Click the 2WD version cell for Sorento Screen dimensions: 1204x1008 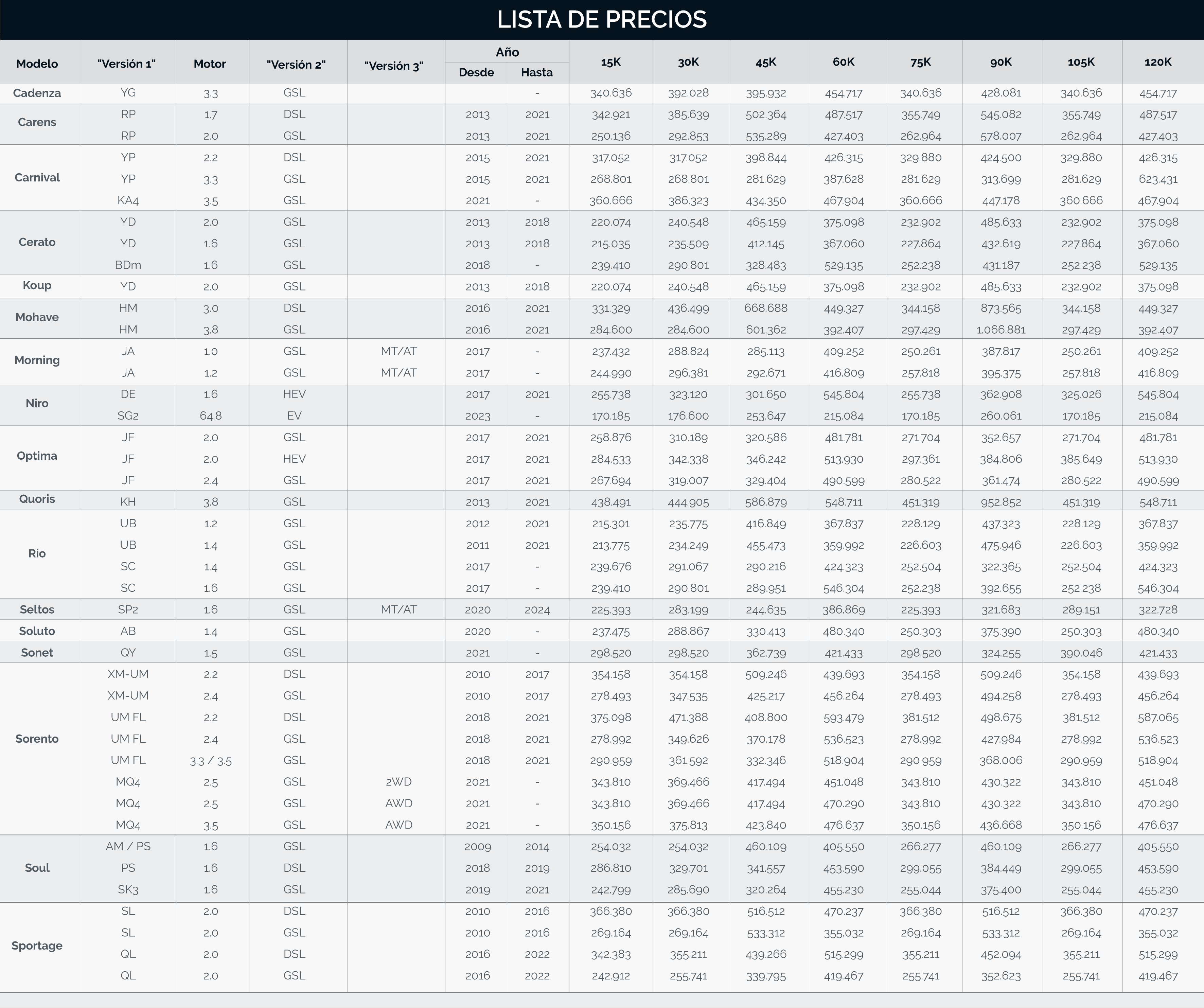[x=399, y=781]
